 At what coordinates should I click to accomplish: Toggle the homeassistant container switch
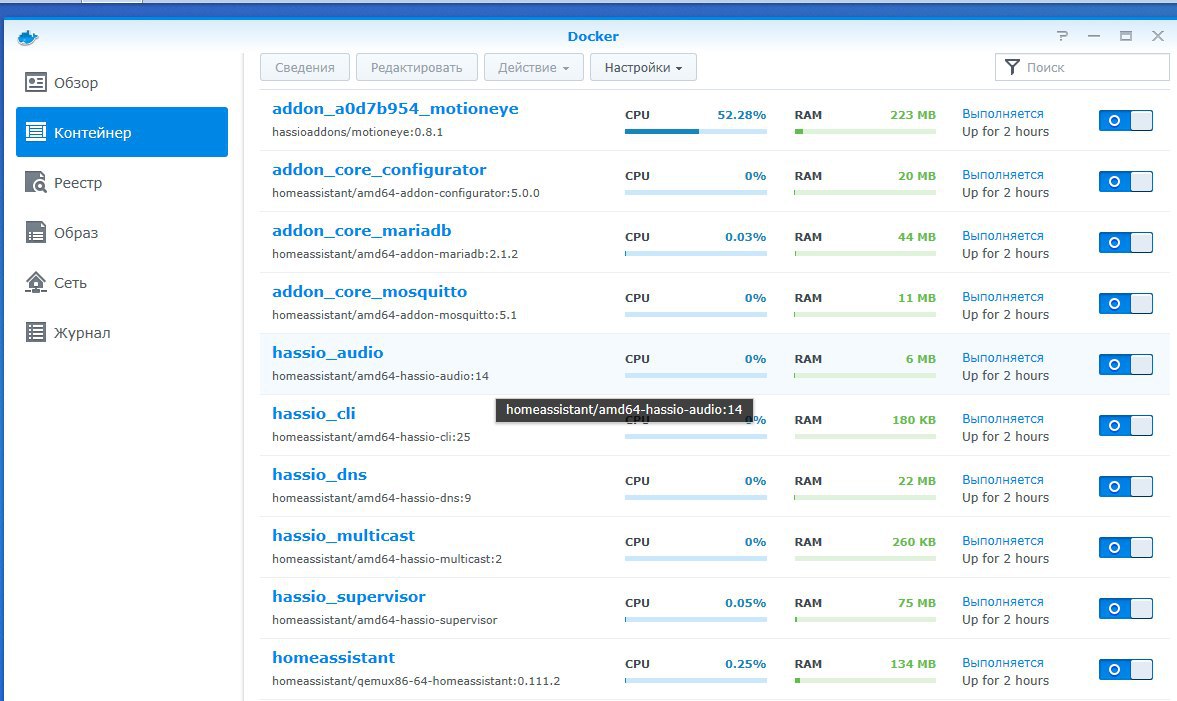(x=1125, y=669)
